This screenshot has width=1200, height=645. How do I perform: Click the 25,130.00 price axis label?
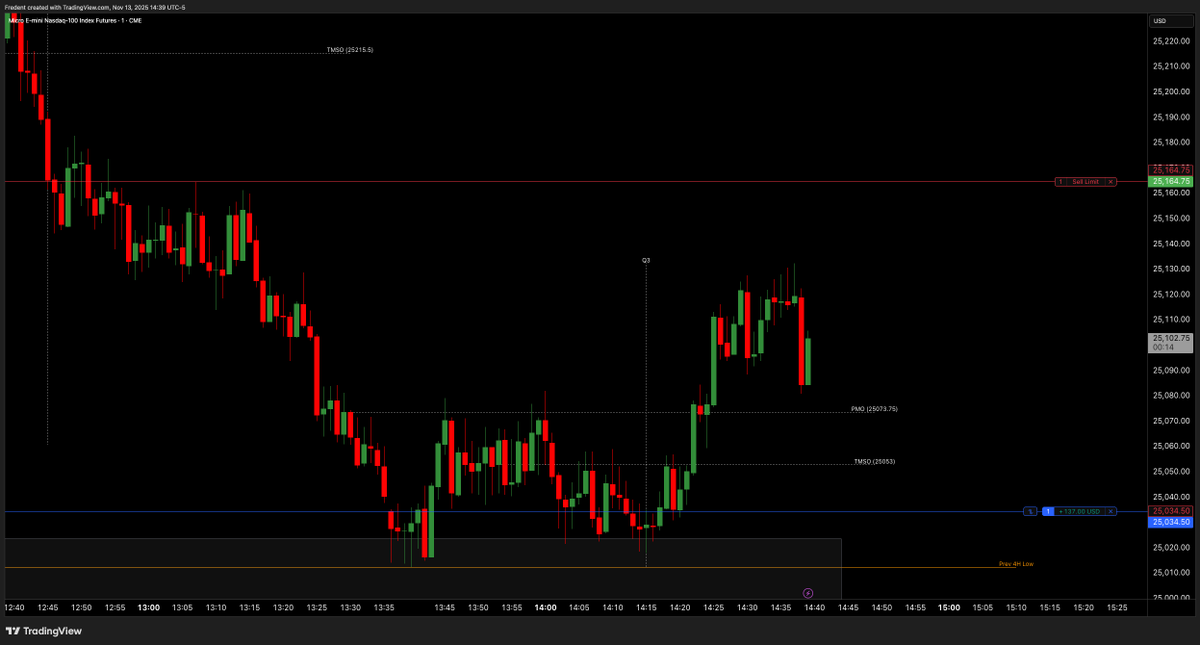click(1170, 269)
